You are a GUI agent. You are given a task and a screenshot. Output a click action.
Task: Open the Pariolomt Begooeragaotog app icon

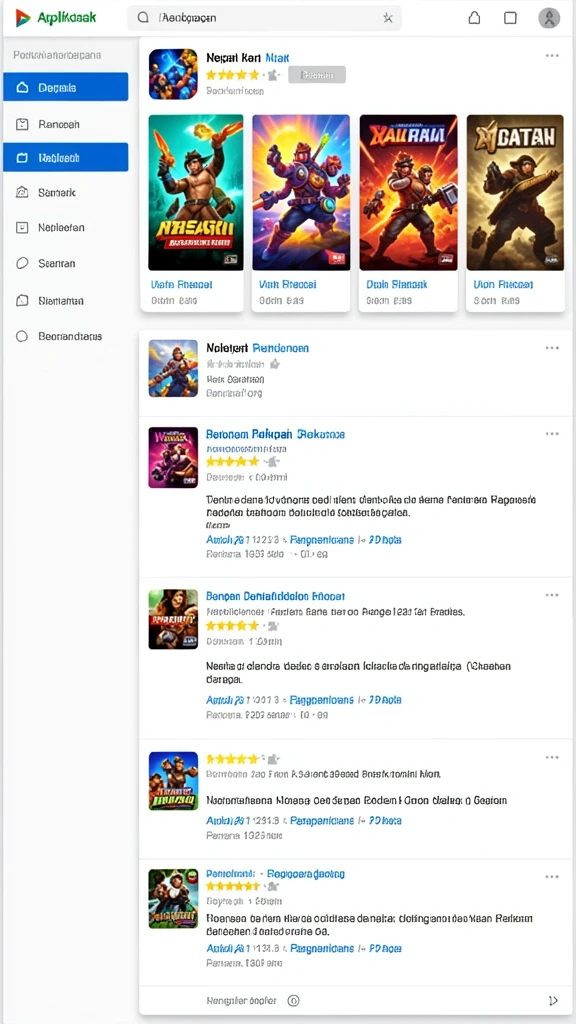point(173,898)
